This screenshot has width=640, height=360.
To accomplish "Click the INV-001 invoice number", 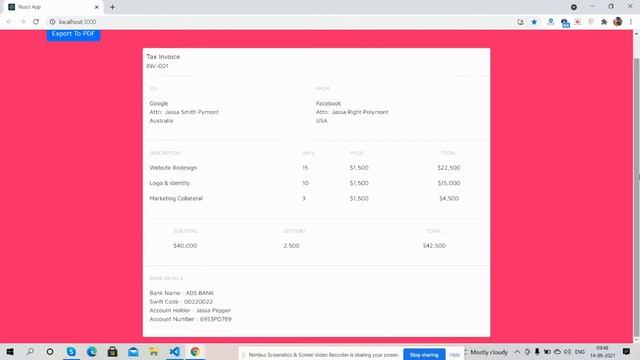I will click(x=157, y=66).
